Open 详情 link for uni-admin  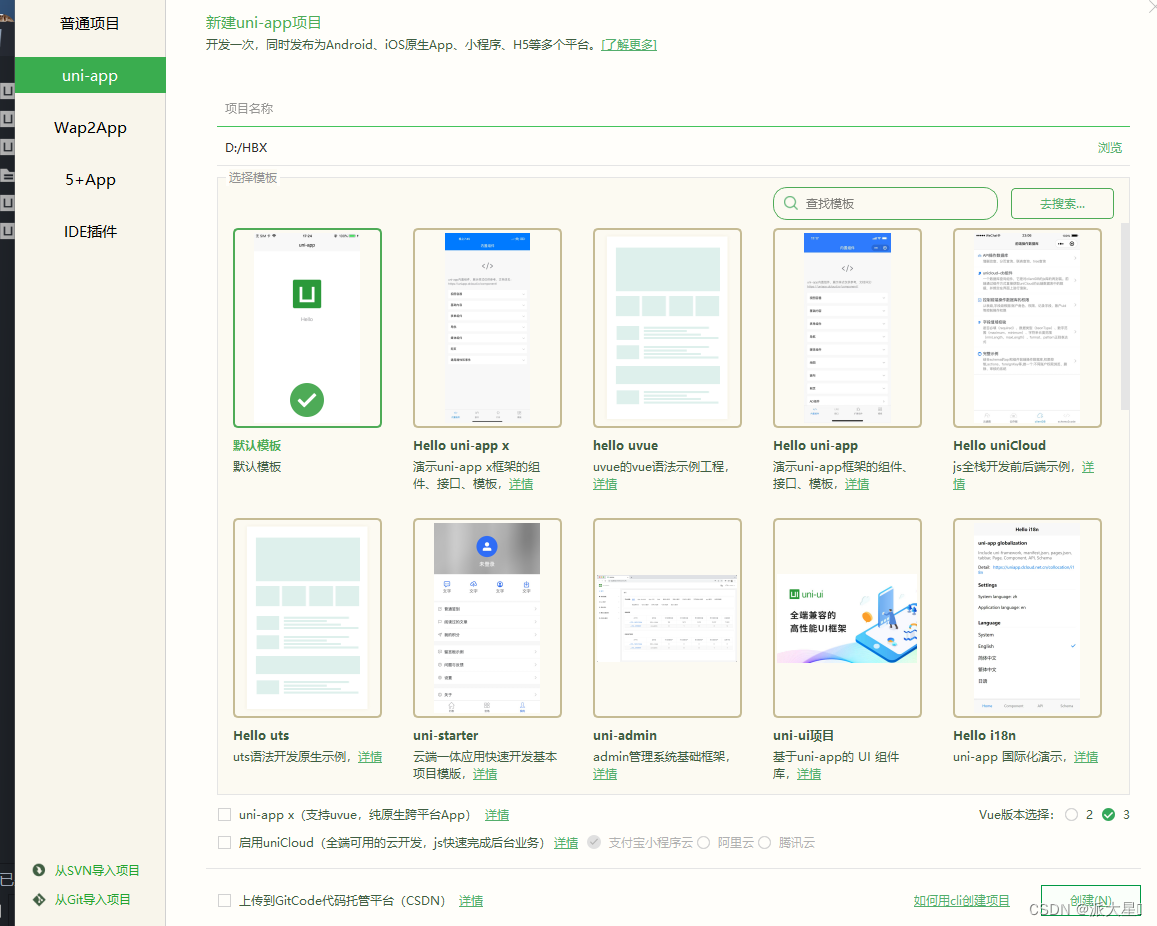[x=605, y=774]
